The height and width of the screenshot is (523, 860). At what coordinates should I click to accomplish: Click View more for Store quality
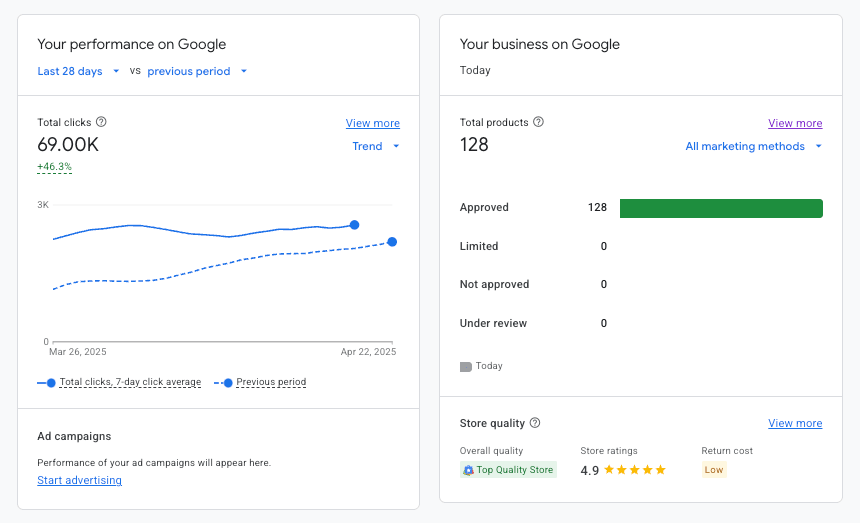point(795,423)
